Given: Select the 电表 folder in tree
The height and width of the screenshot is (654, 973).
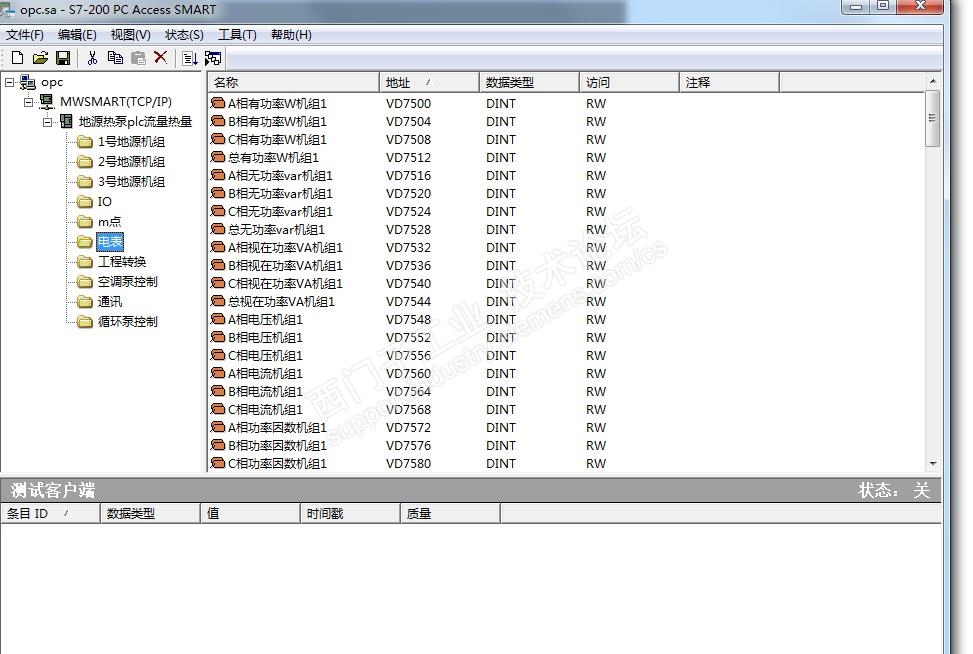Looking at the screenshot, I should [110, 241].
